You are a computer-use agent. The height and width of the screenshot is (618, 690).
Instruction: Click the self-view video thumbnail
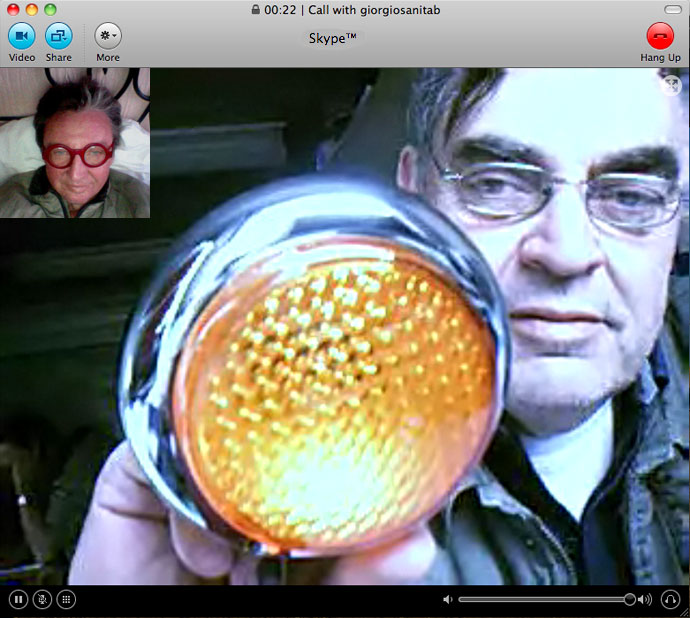(x=75, y=143)
